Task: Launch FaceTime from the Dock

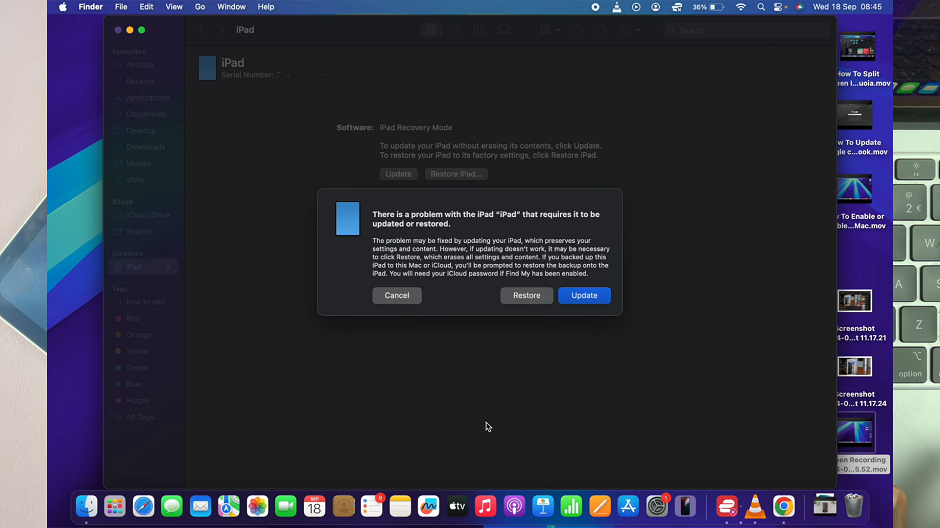Action: [x=285, y=506]
